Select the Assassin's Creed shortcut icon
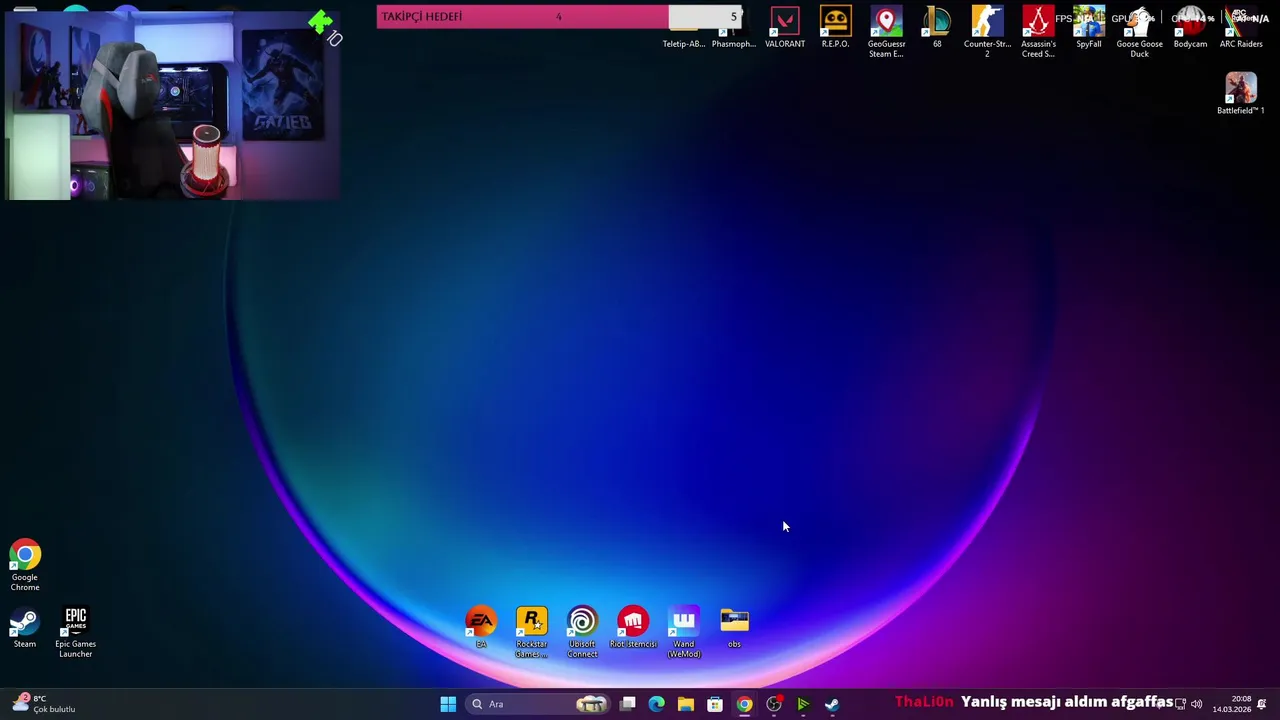1280x720 pixels. tap(1038, 32)
